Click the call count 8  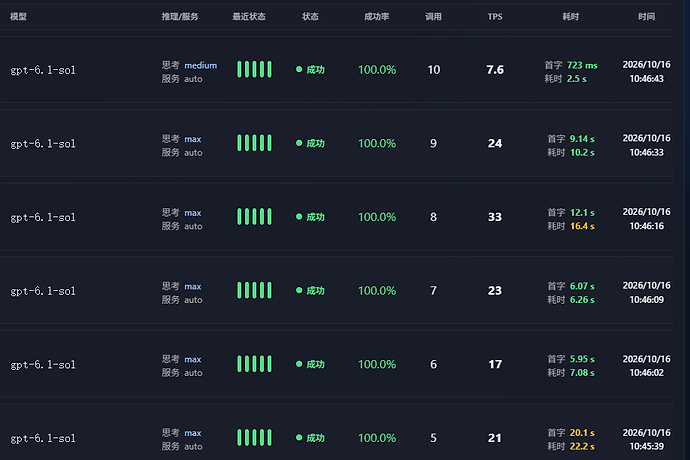coord(433,217)
